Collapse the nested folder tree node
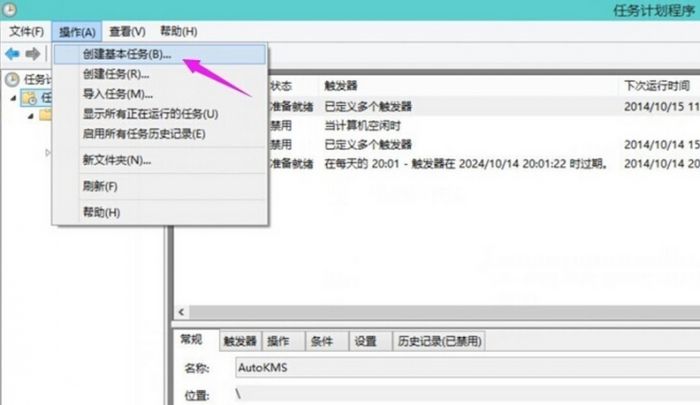 click(x=30, y=116)
